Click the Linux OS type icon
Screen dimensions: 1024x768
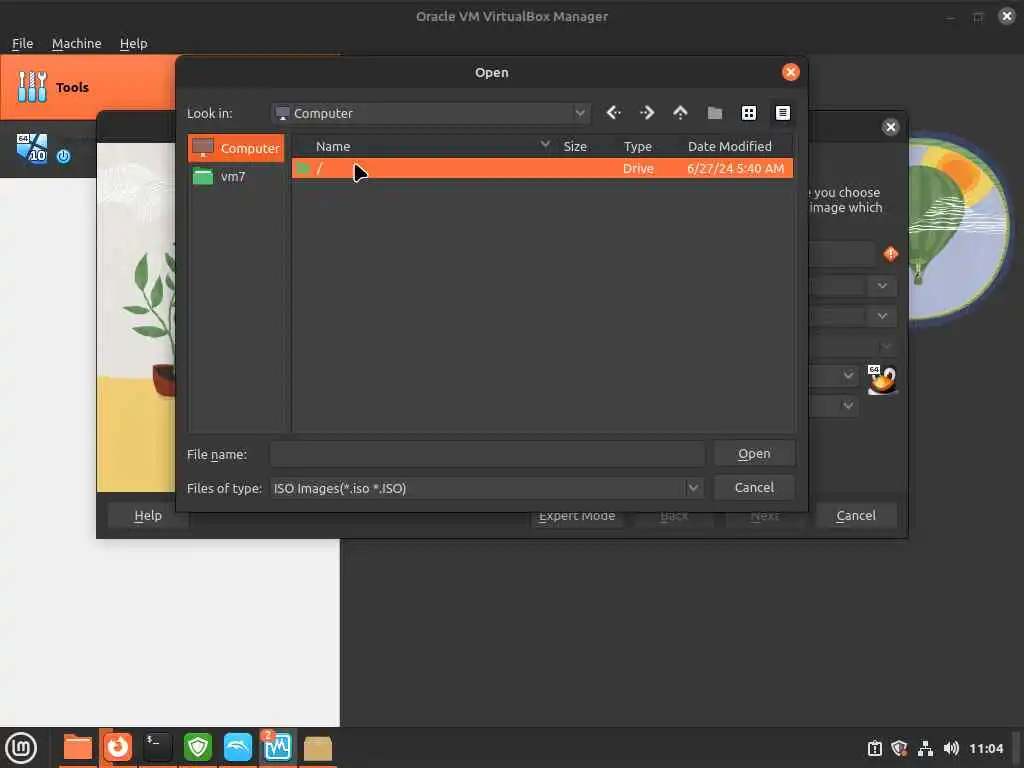click(x=882, y=380)
